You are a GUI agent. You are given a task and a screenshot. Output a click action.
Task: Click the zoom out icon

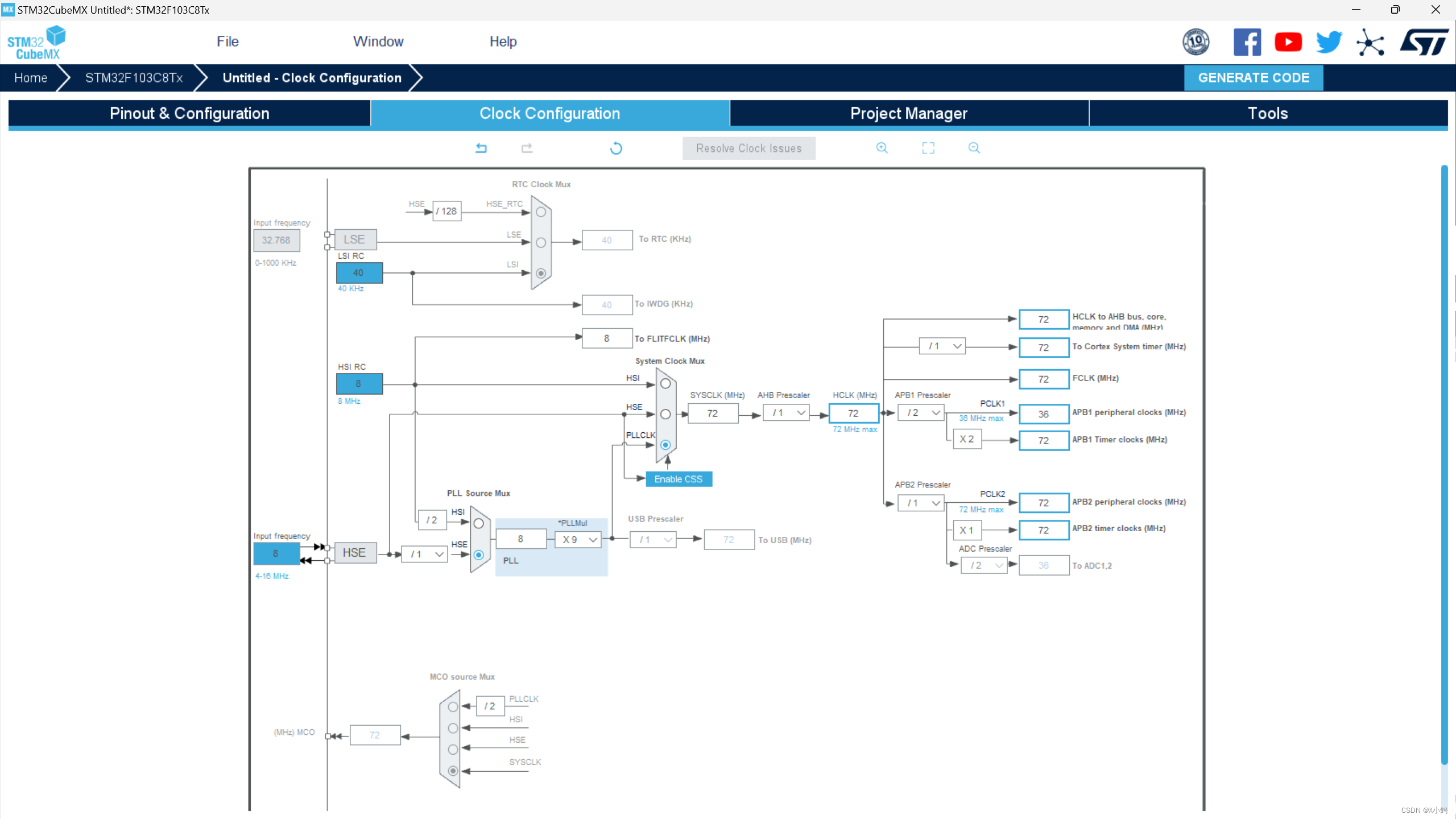click(974, 148)
